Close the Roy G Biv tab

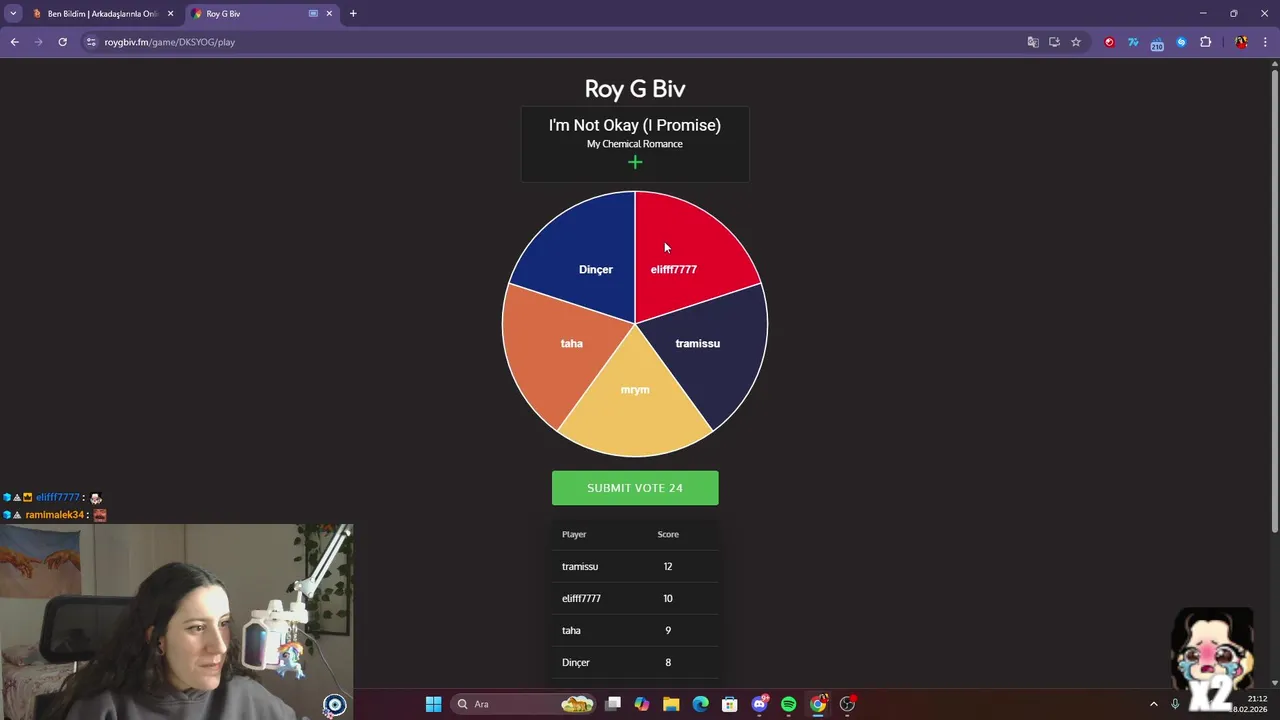(x=329, y=14)
